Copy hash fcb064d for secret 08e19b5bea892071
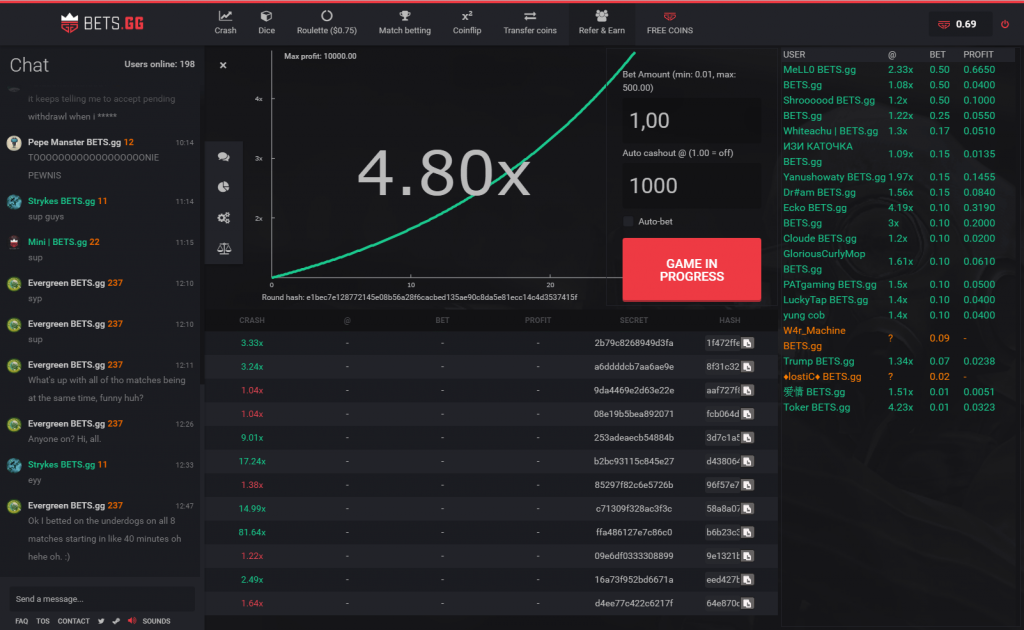Screen dimensions: 1024x630 [747, 414]
